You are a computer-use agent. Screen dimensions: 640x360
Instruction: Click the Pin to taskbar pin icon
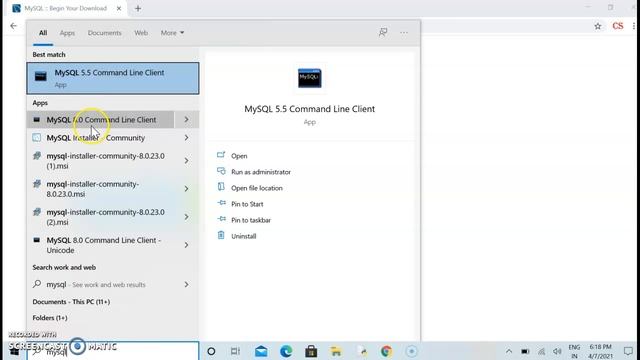click(x=221, y=219)
